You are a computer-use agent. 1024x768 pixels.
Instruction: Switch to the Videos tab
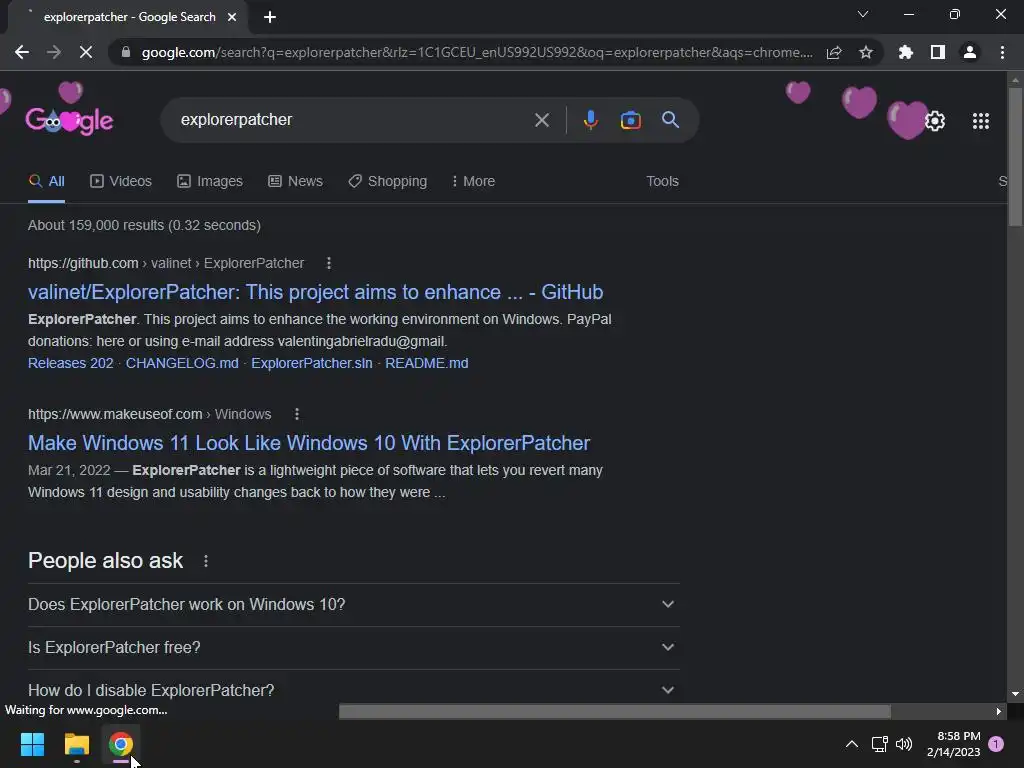(121, 182)
